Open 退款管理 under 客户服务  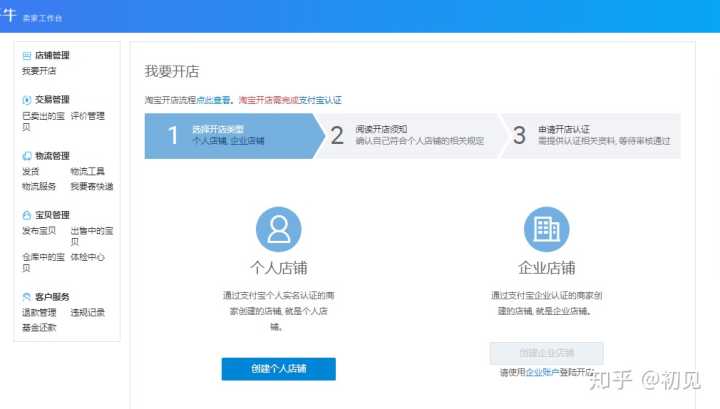point(39,312)
